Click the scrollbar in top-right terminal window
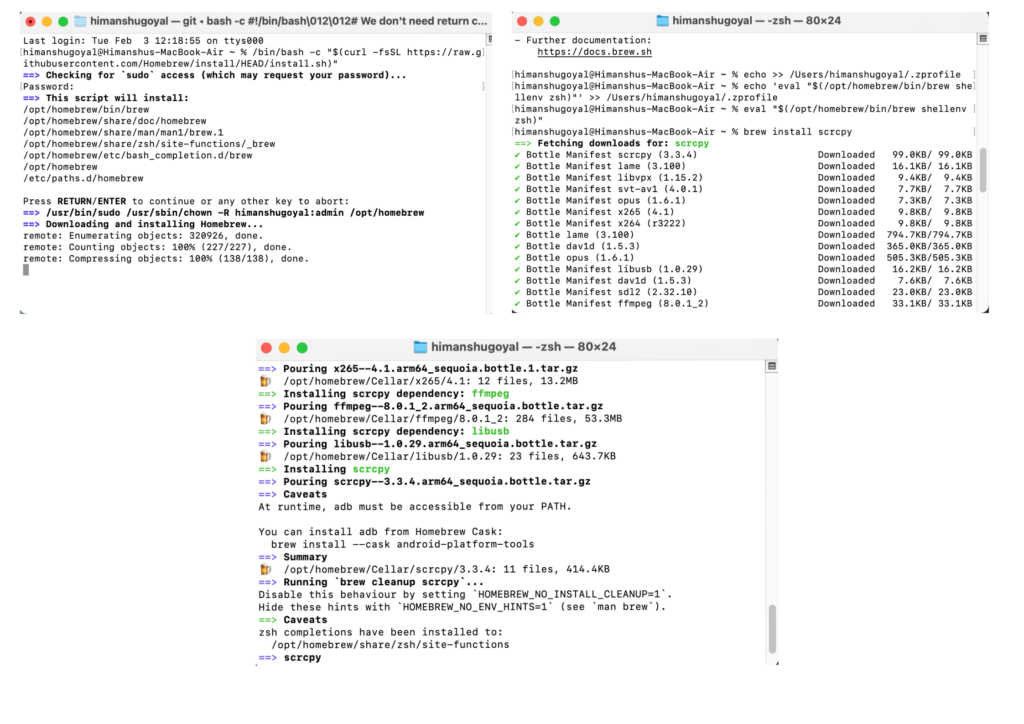 [x=982, y=170]
